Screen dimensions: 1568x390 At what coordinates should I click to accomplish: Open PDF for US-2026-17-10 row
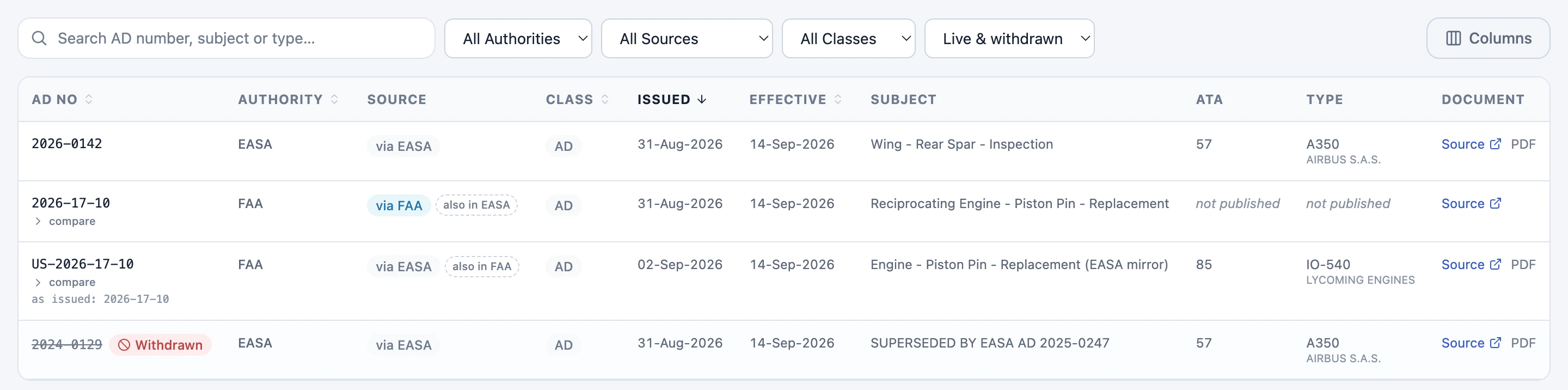click(x=1523, y=265)
